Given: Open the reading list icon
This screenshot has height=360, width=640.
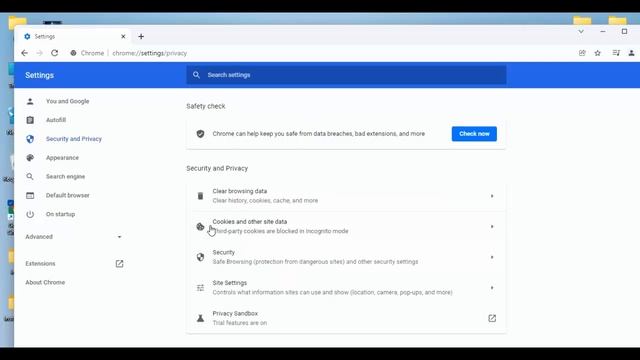Looking at the screenshot, I should [616, 53].
